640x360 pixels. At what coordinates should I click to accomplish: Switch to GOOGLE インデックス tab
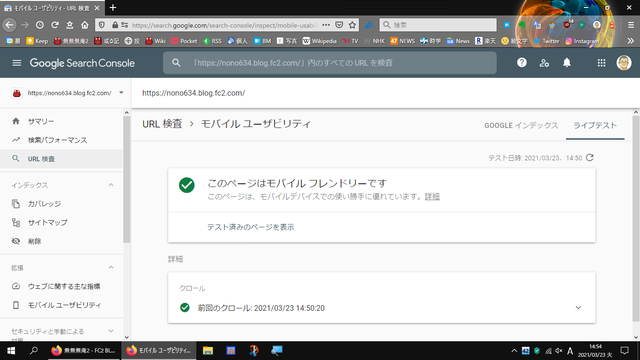pos(521,126)
